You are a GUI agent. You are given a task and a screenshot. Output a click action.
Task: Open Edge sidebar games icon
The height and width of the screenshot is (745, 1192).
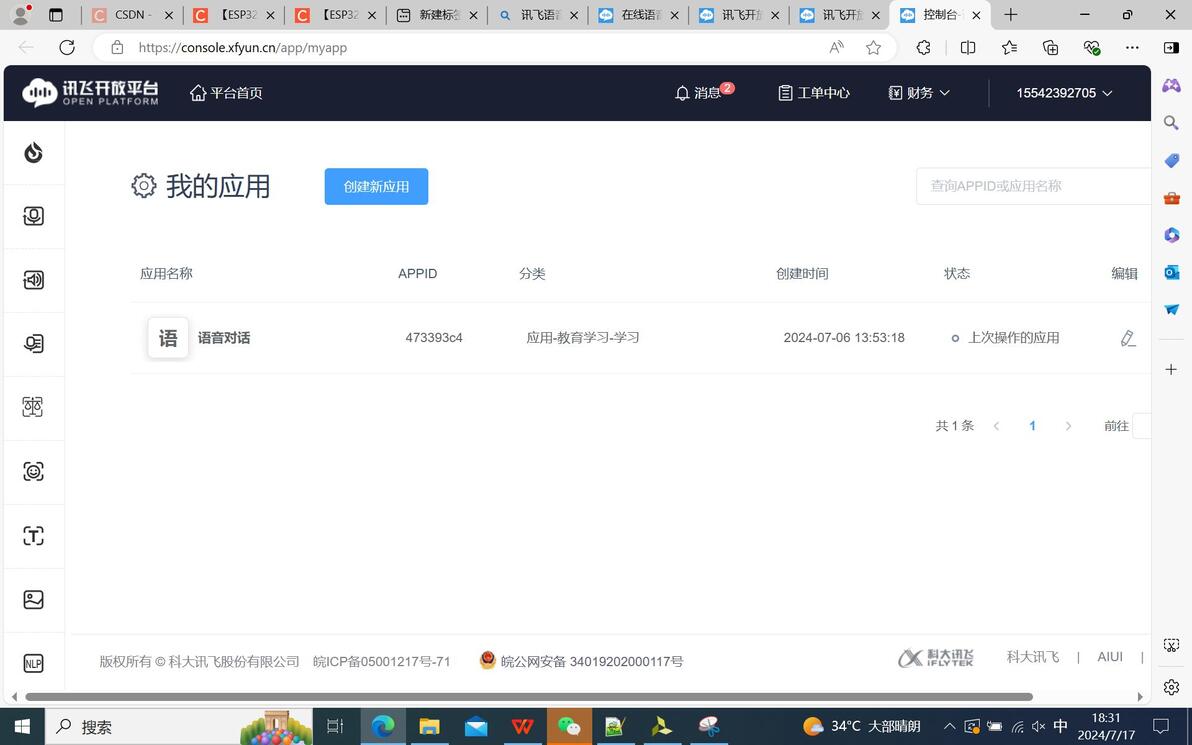1171,84
